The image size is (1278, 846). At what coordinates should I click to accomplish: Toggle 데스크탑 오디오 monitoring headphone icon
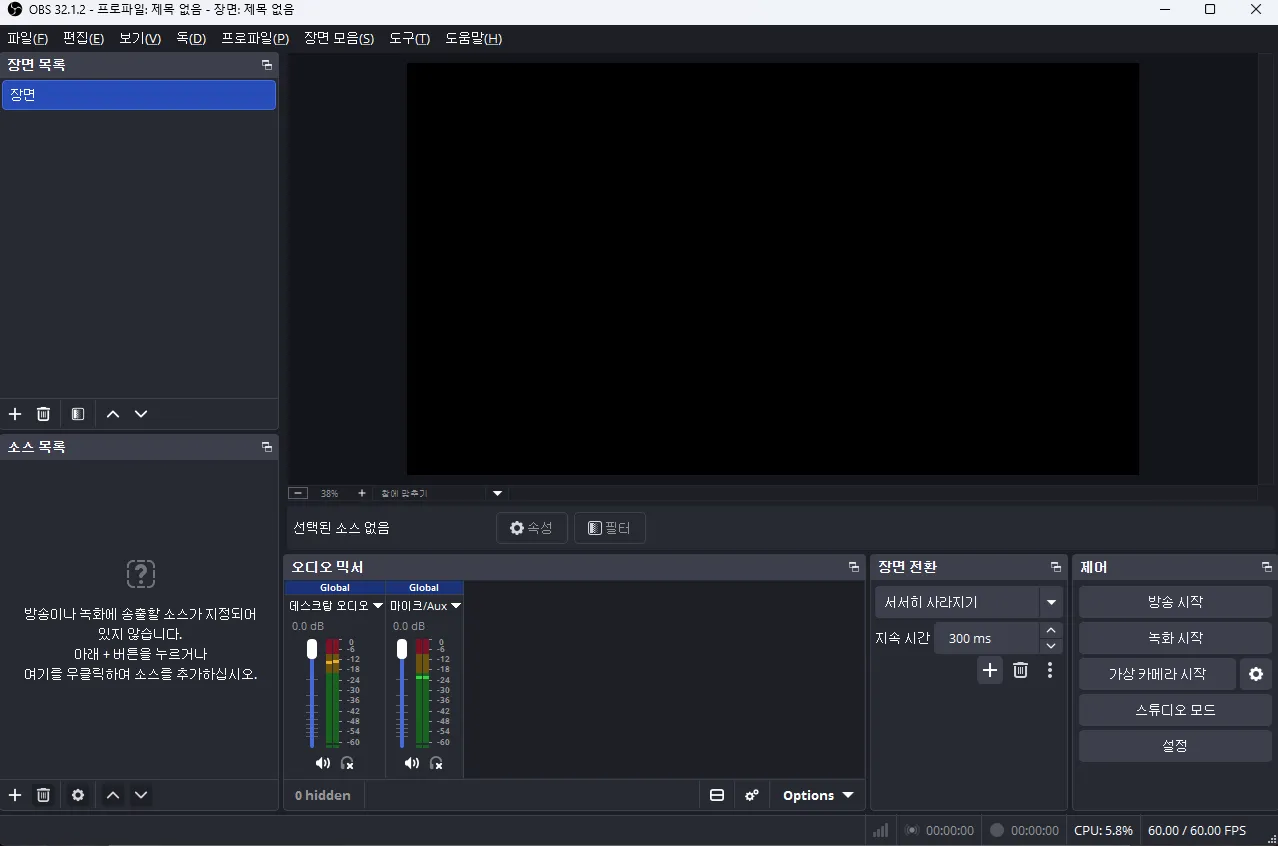347,763
